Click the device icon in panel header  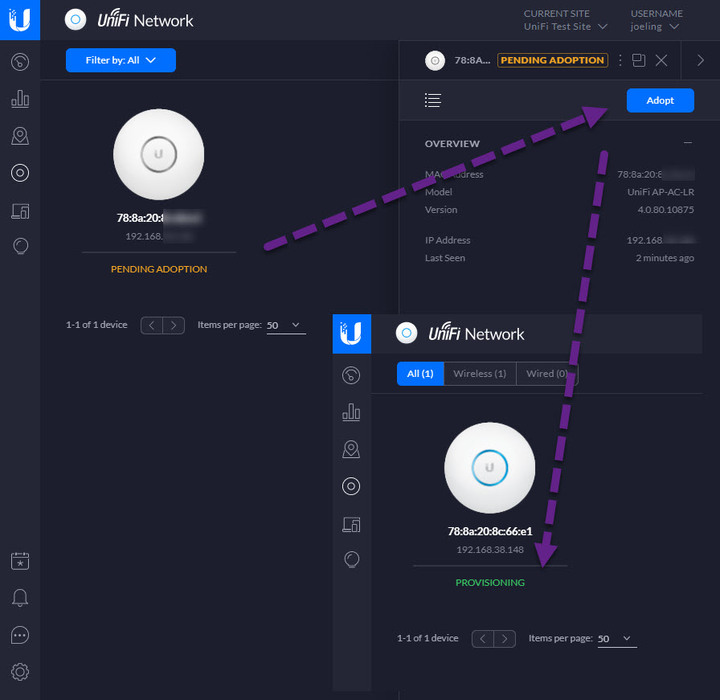(x=435, y=60)
